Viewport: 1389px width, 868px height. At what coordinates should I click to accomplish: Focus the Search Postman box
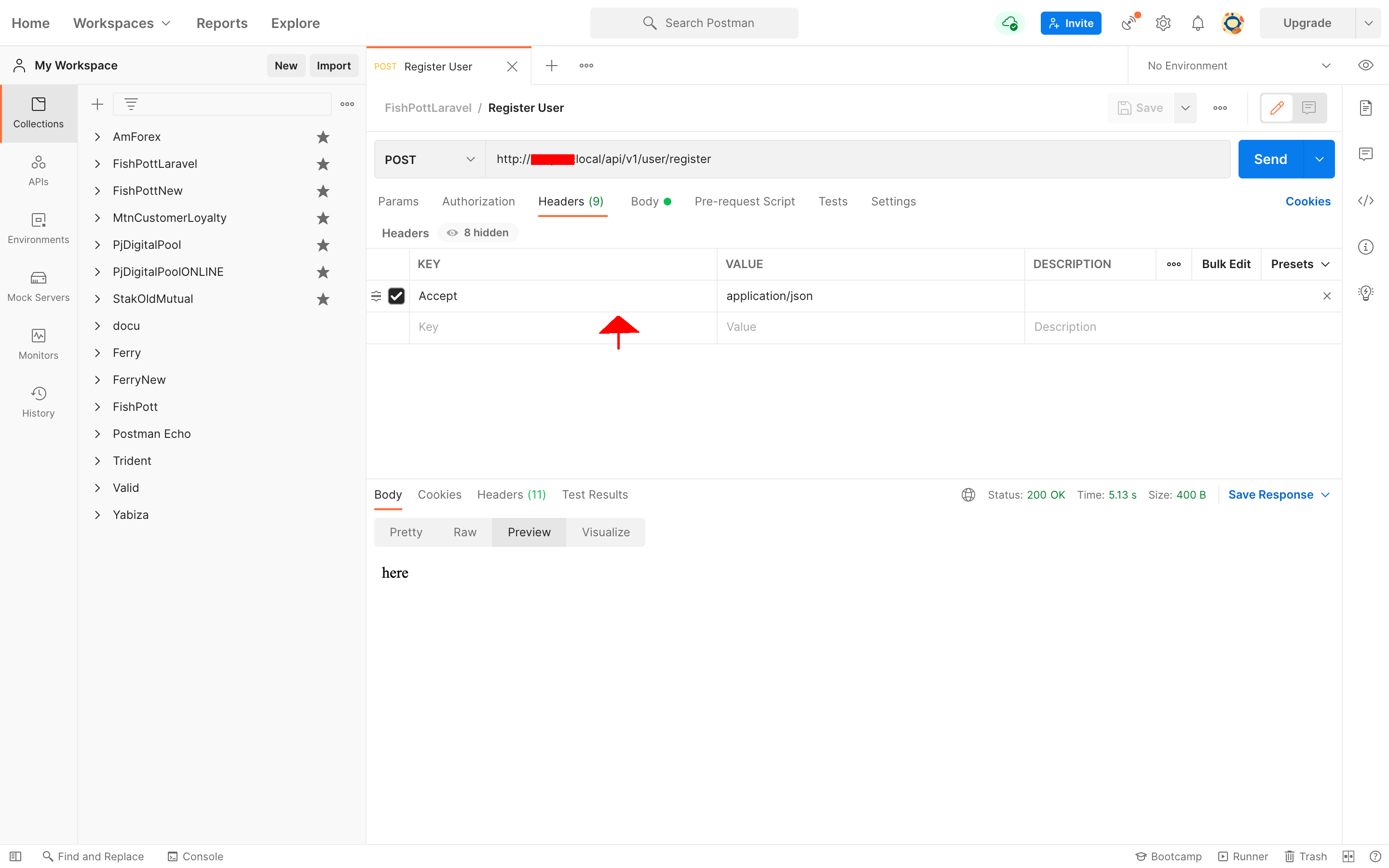(694, 23)
